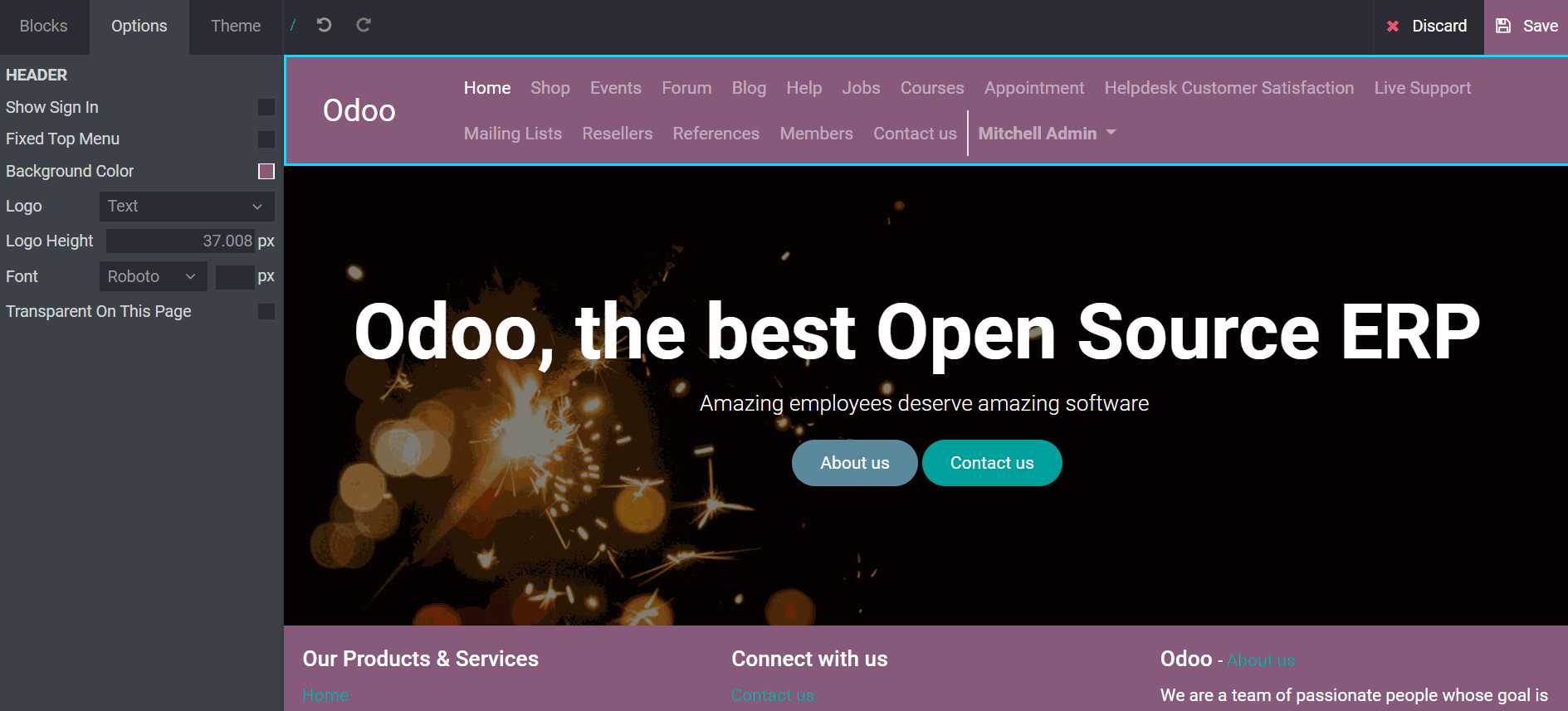Screen dimensions: 1568x711
Task: Open the Shop menu link
Action: [550, 88]
